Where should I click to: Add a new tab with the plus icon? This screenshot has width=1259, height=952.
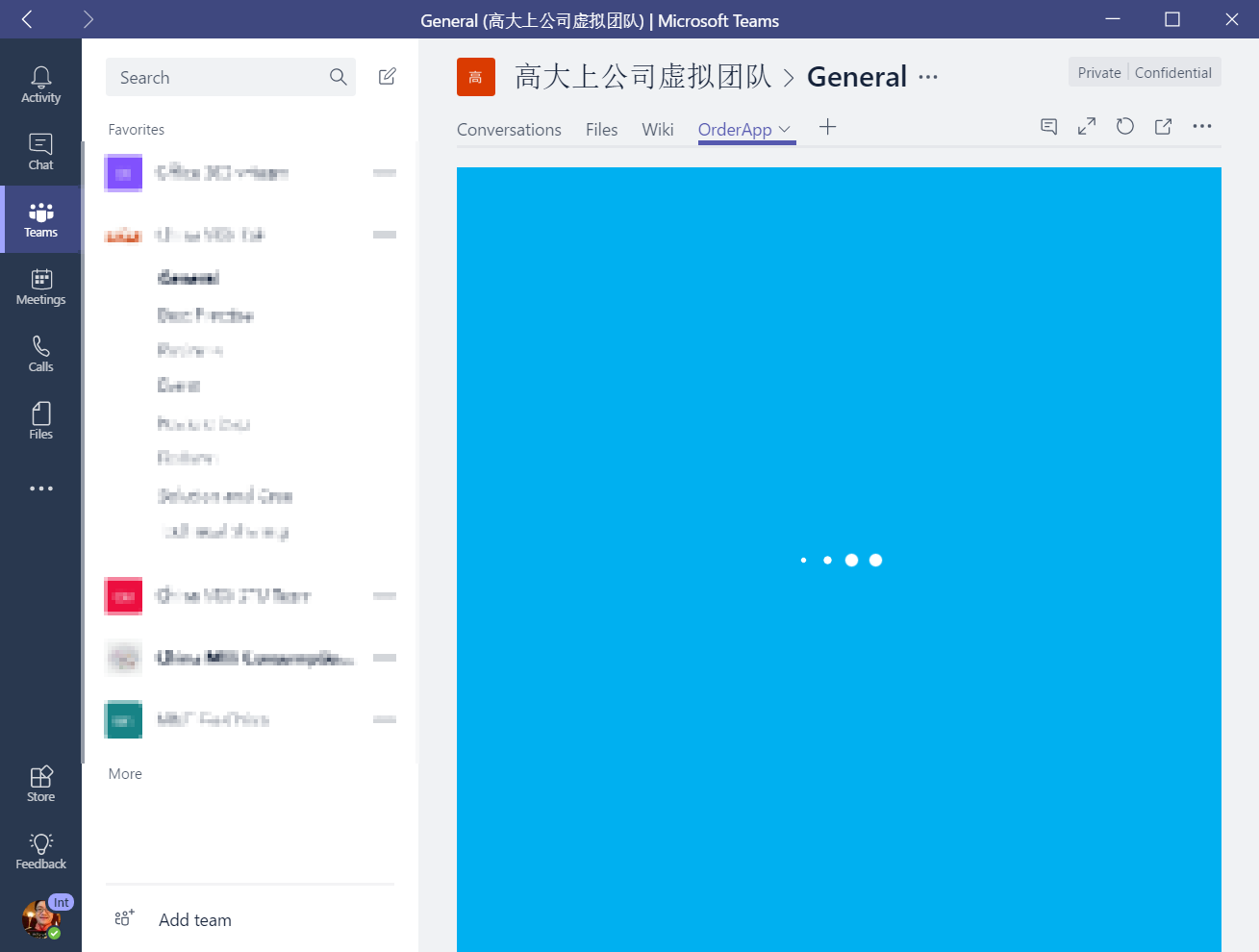[x=827, y=127]
